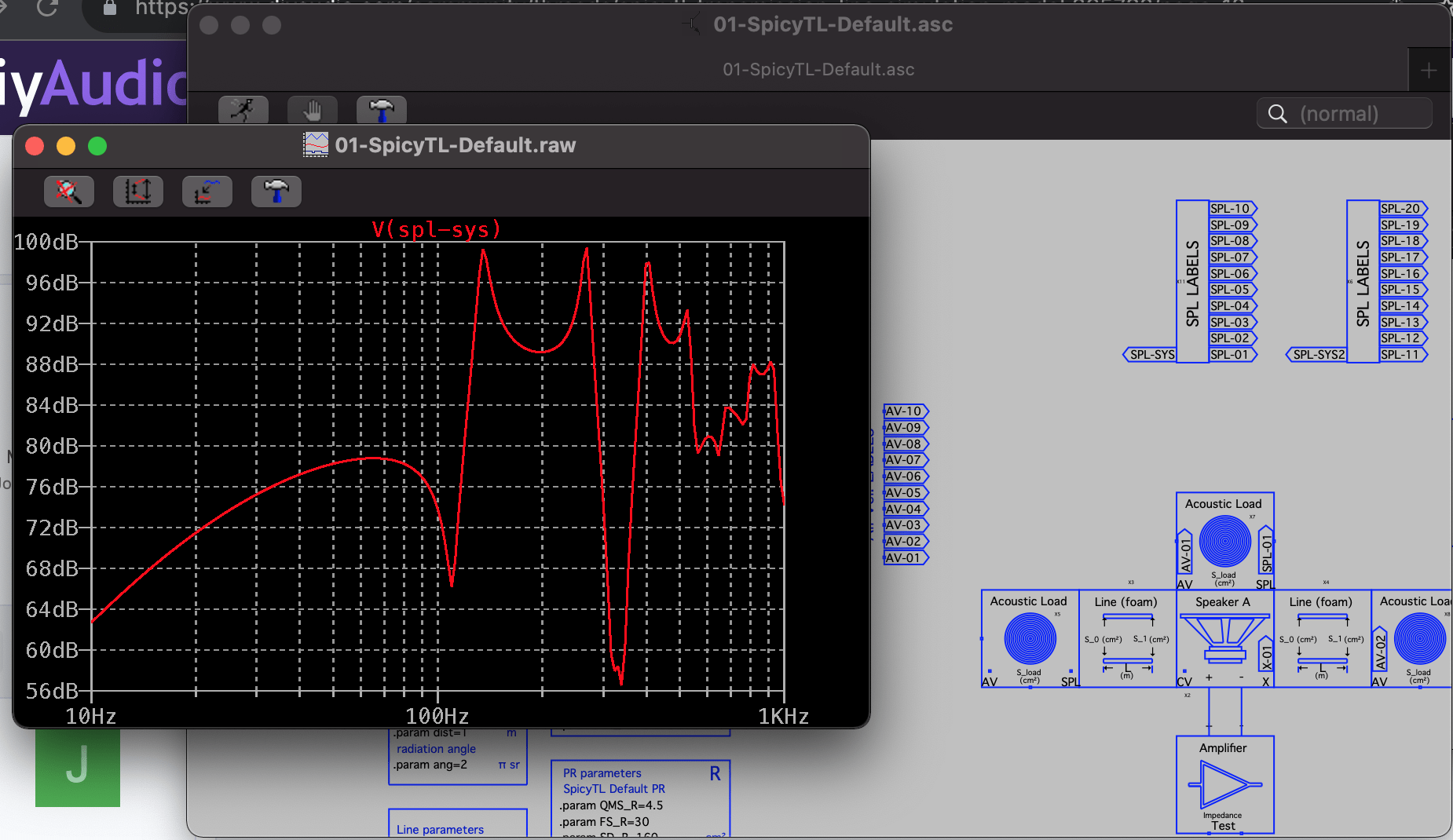The width and height of the screenshot is (1453, 840).
Task: Click the SPL-10 output label
Action: [x=1233, y=209]
